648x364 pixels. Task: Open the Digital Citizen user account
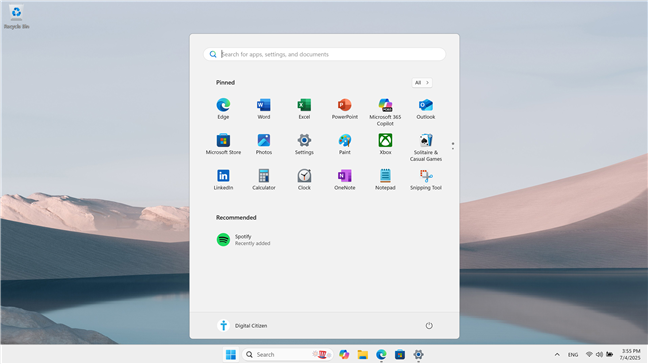[x=243, y=326]
